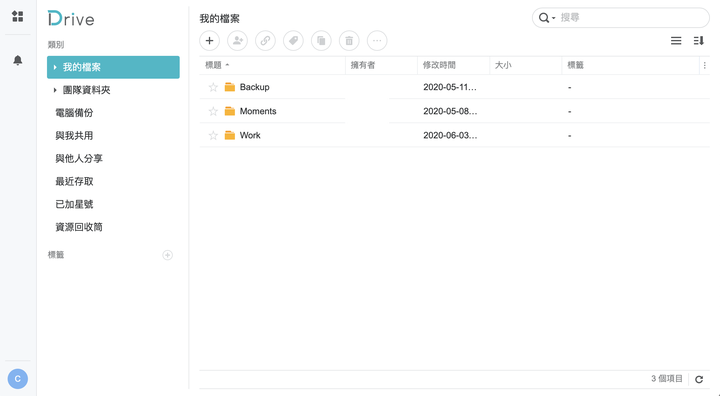This screenshot has height=396, width=720.
Task: Refresh the file list
Action: click(x=699, y=379)
